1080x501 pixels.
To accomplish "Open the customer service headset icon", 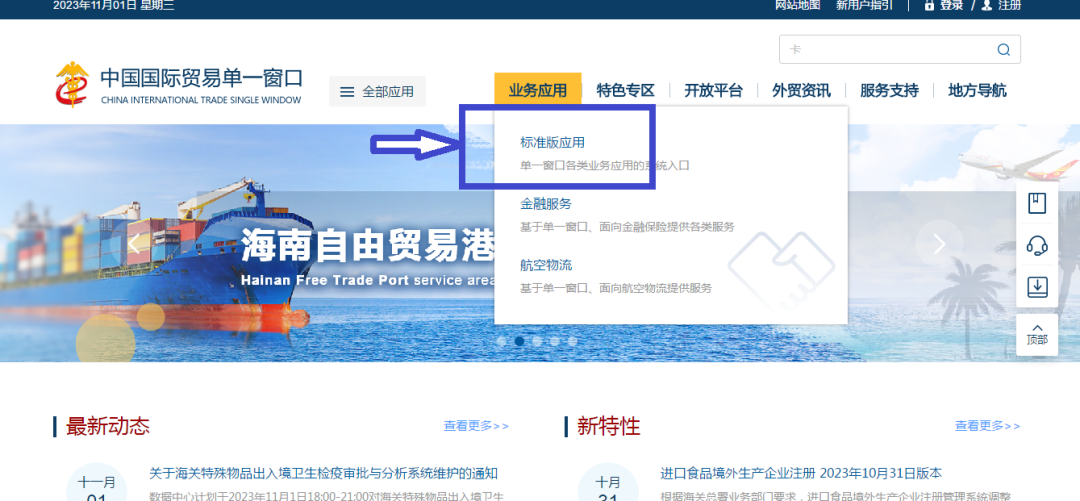I will [1037, 245].
